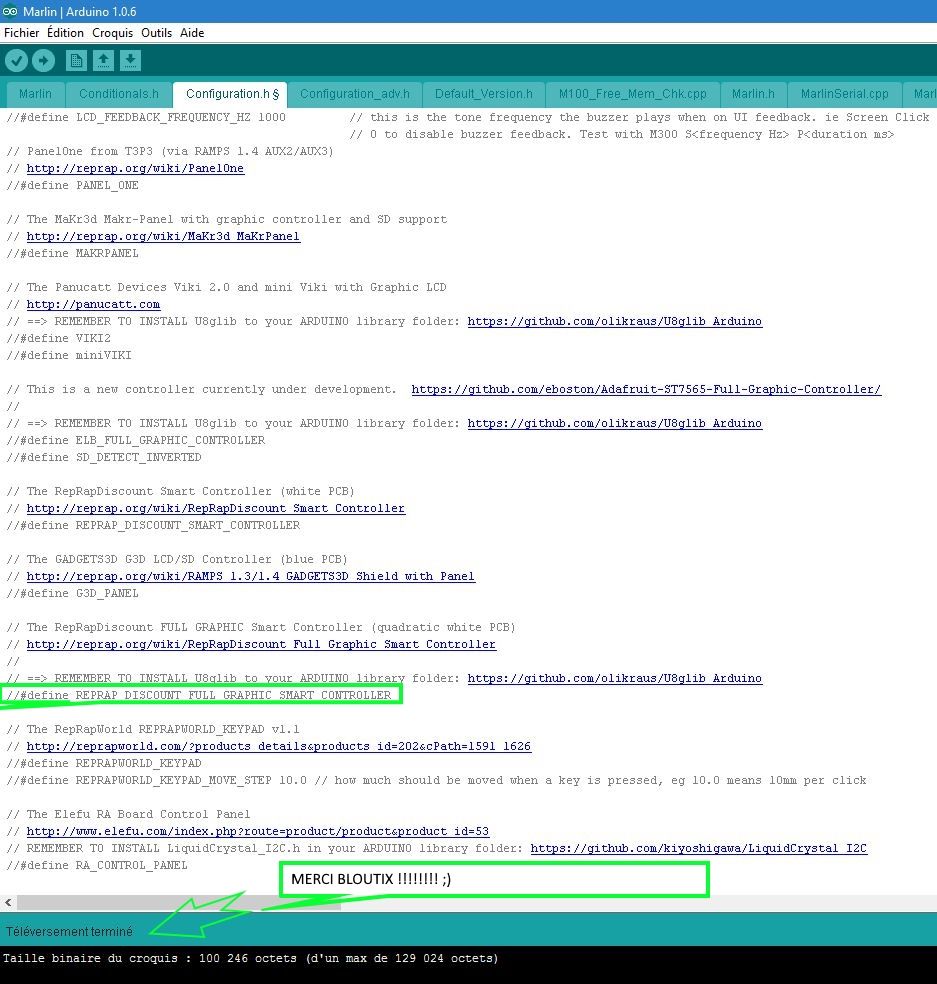The height and width of the screenshot is (984, 937).
Task: Click line //#define MAKRPANEL
Action: [72, 253]
